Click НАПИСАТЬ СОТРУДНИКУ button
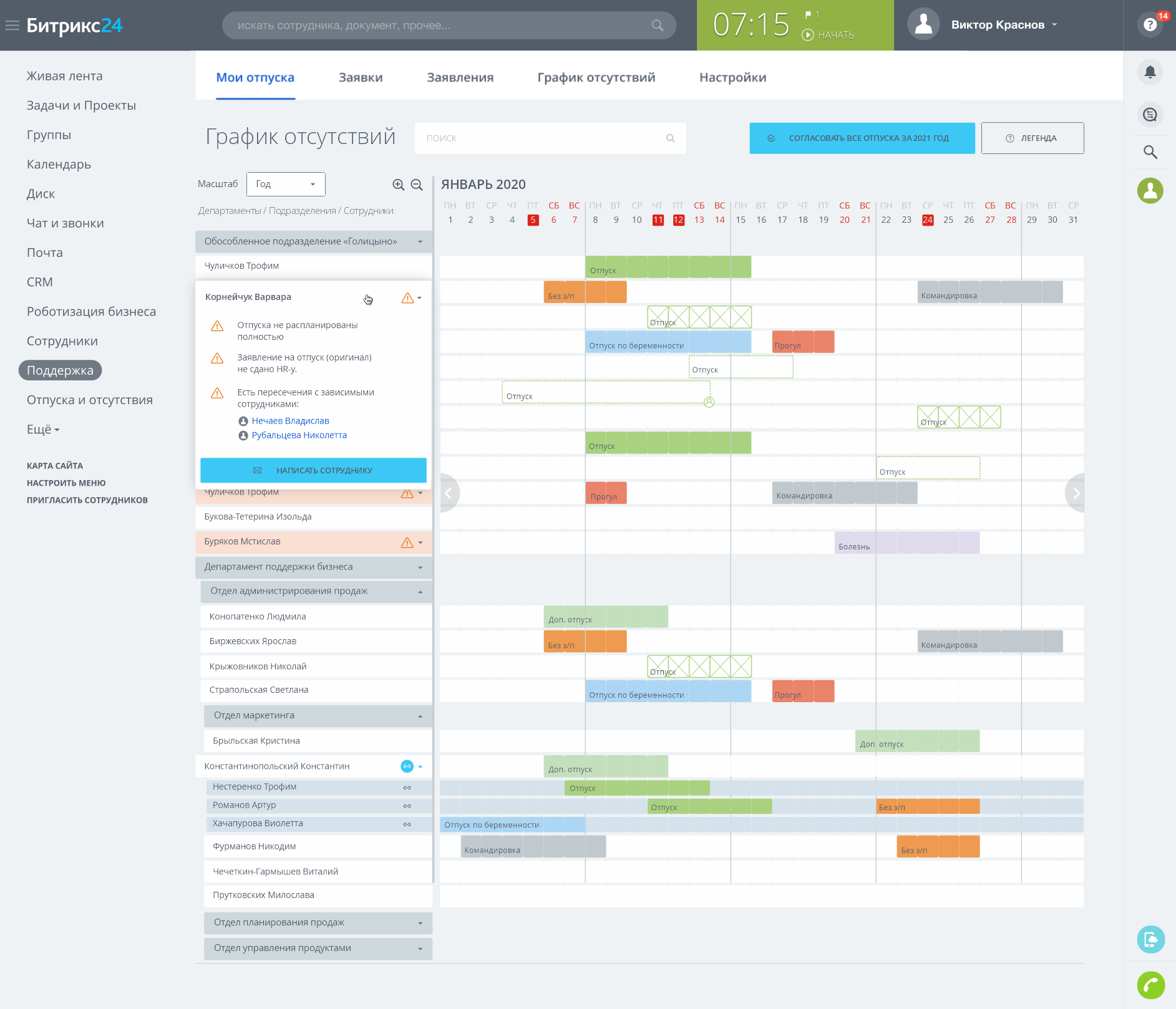 [x=313, y=470]
